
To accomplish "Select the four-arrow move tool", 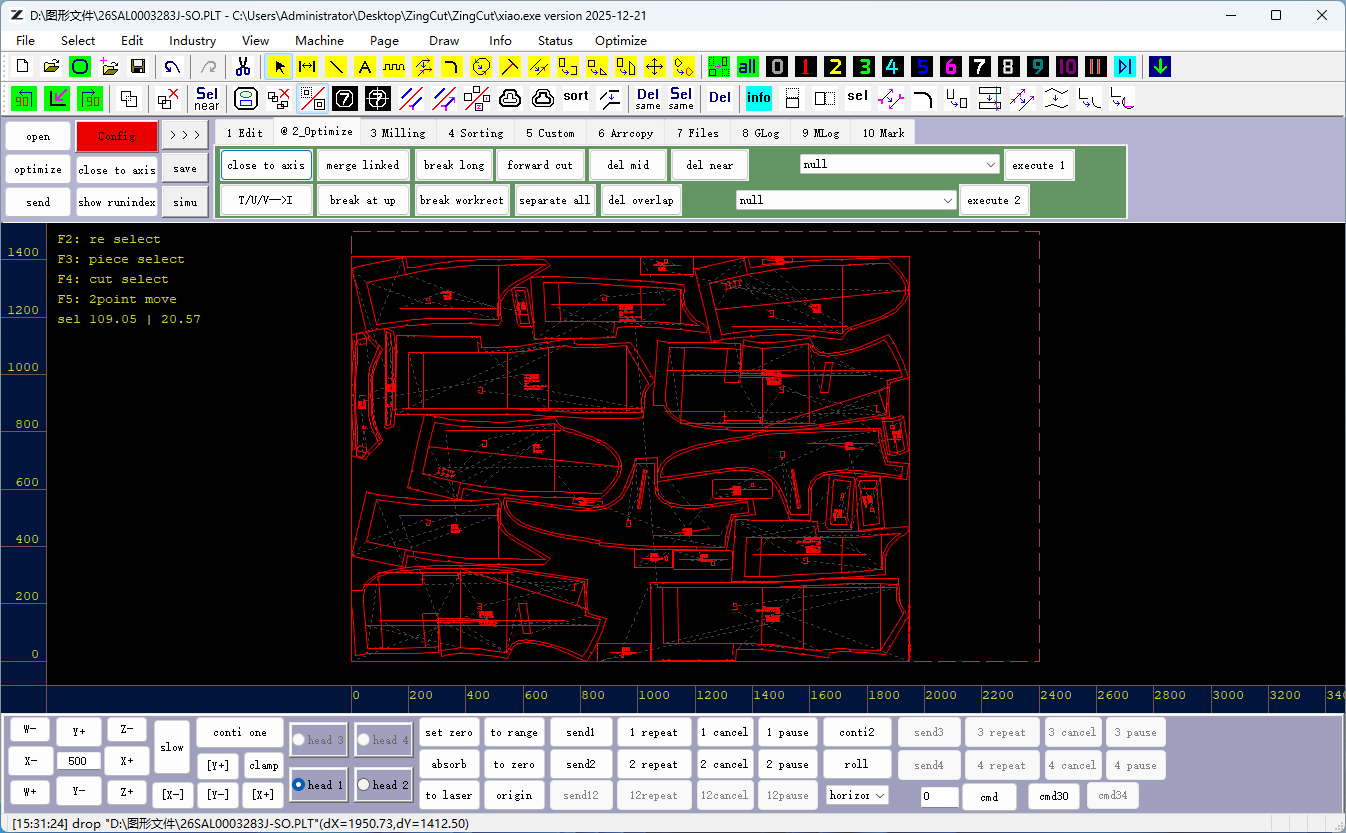I will point(655,67).
